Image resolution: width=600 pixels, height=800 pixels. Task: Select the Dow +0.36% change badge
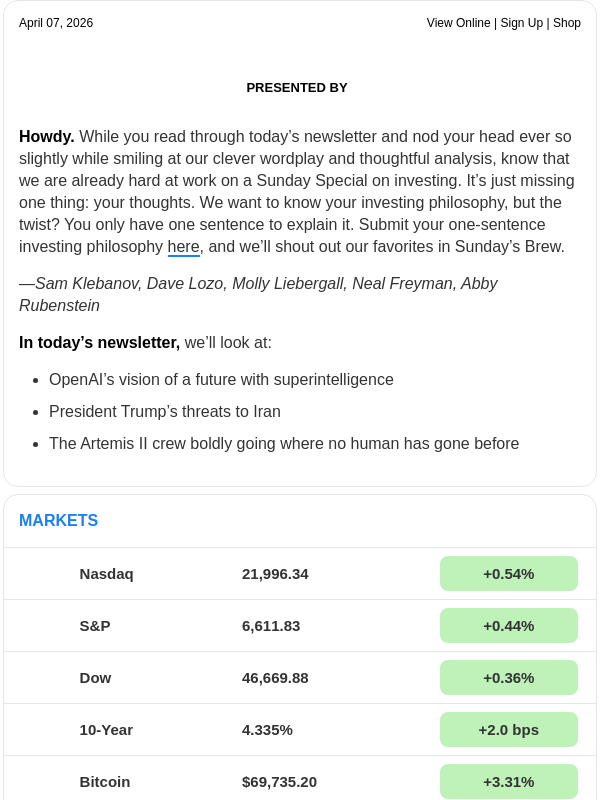508,678
